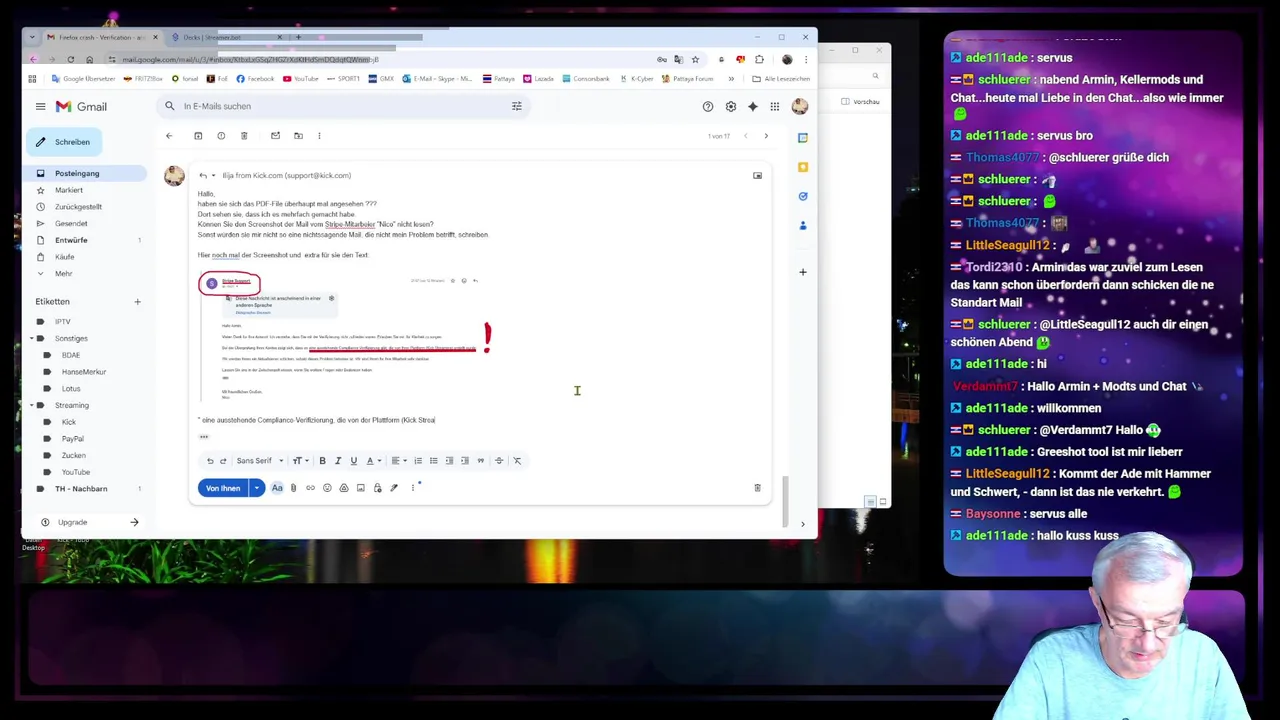Open the Zucken label
Viewport: 1280px width, 720px height.
click(74, 455)
